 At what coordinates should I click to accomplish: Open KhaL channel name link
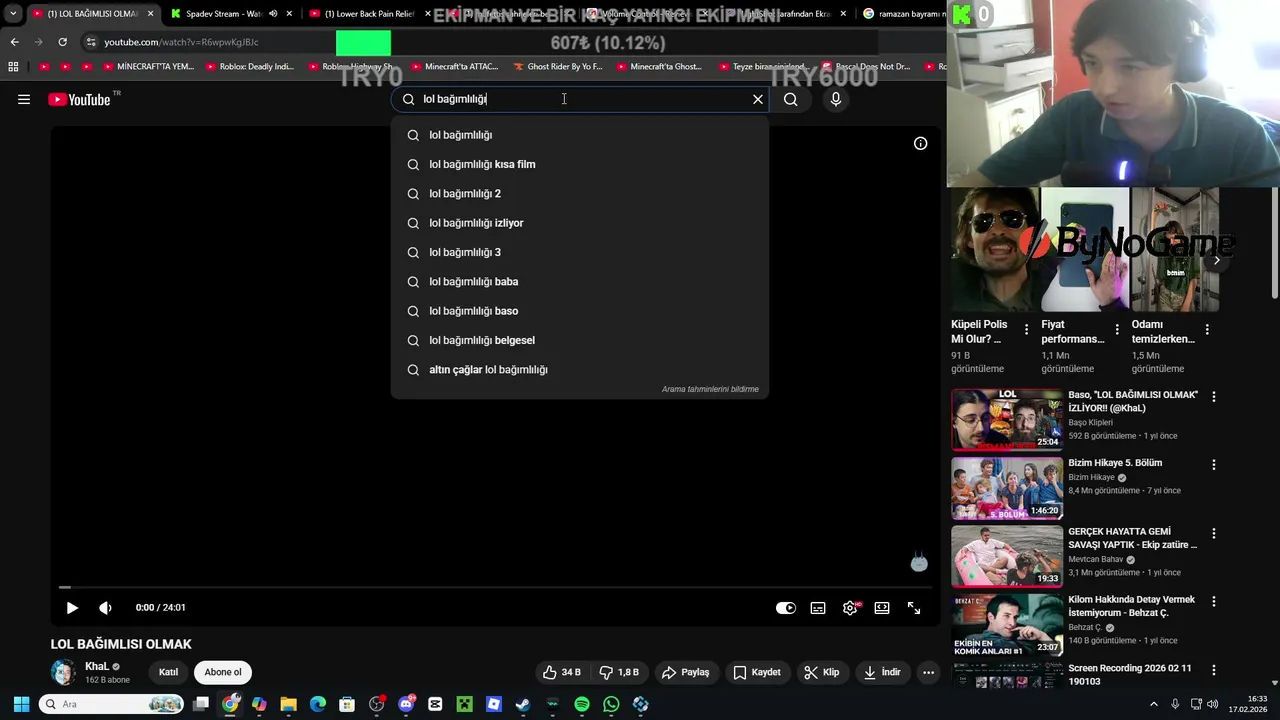(x=97, y=666)
